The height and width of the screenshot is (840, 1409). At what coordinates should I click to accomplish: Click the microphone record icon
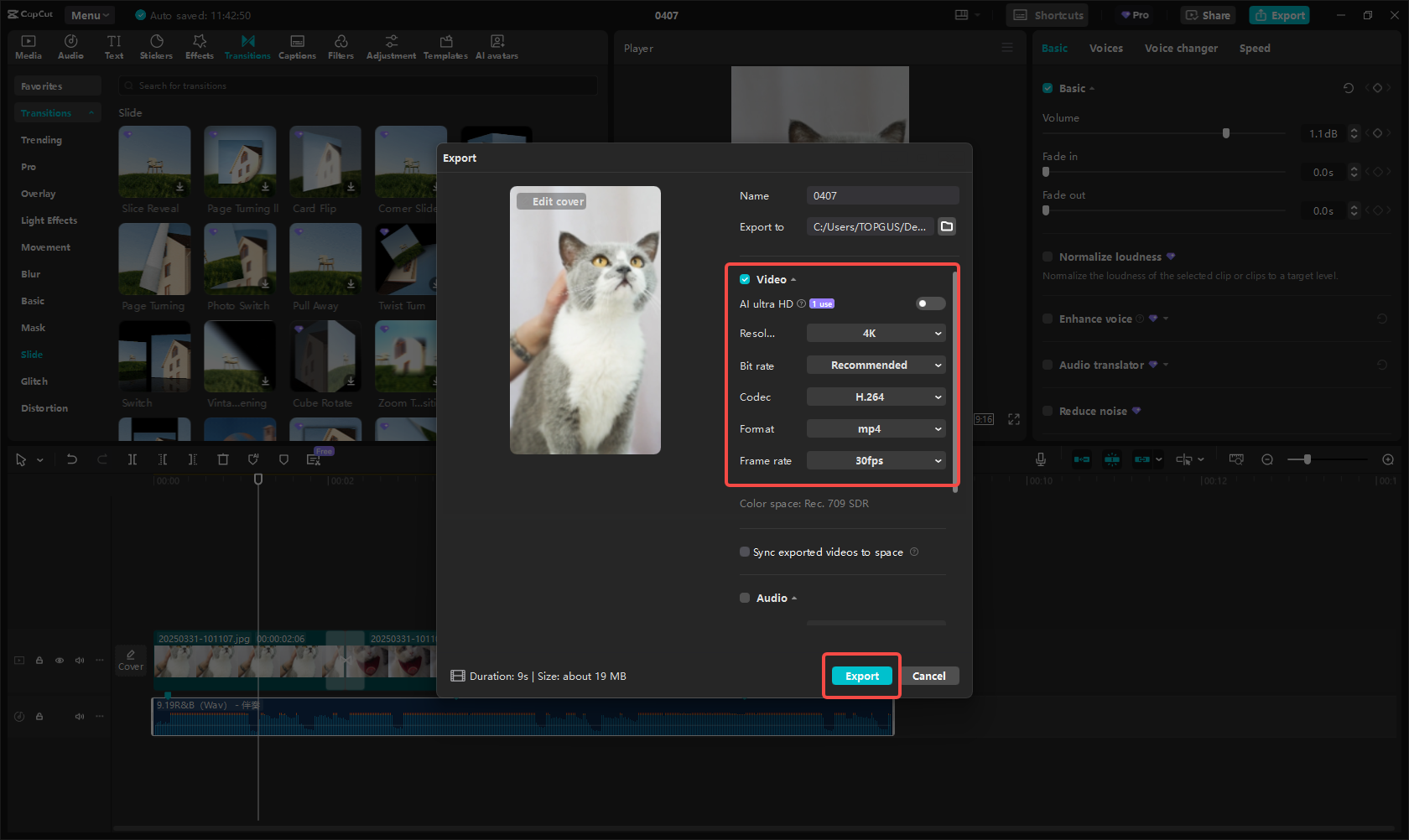click(x=1040, y=459)
